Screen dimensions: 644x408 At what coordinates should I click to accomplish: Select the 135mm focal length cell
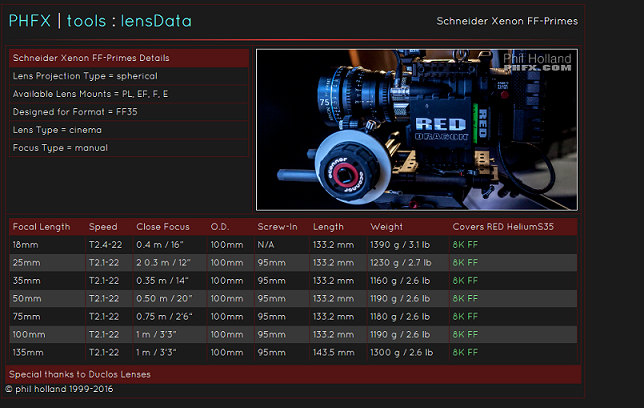pyautogui.click(x=29, y=352)
